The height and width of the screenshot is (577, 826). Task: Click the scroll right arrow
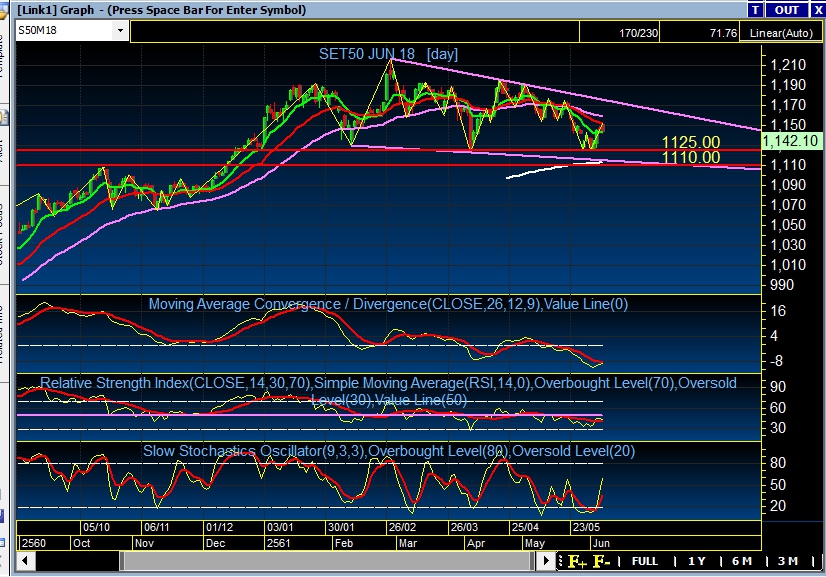(x=547, y=561)
